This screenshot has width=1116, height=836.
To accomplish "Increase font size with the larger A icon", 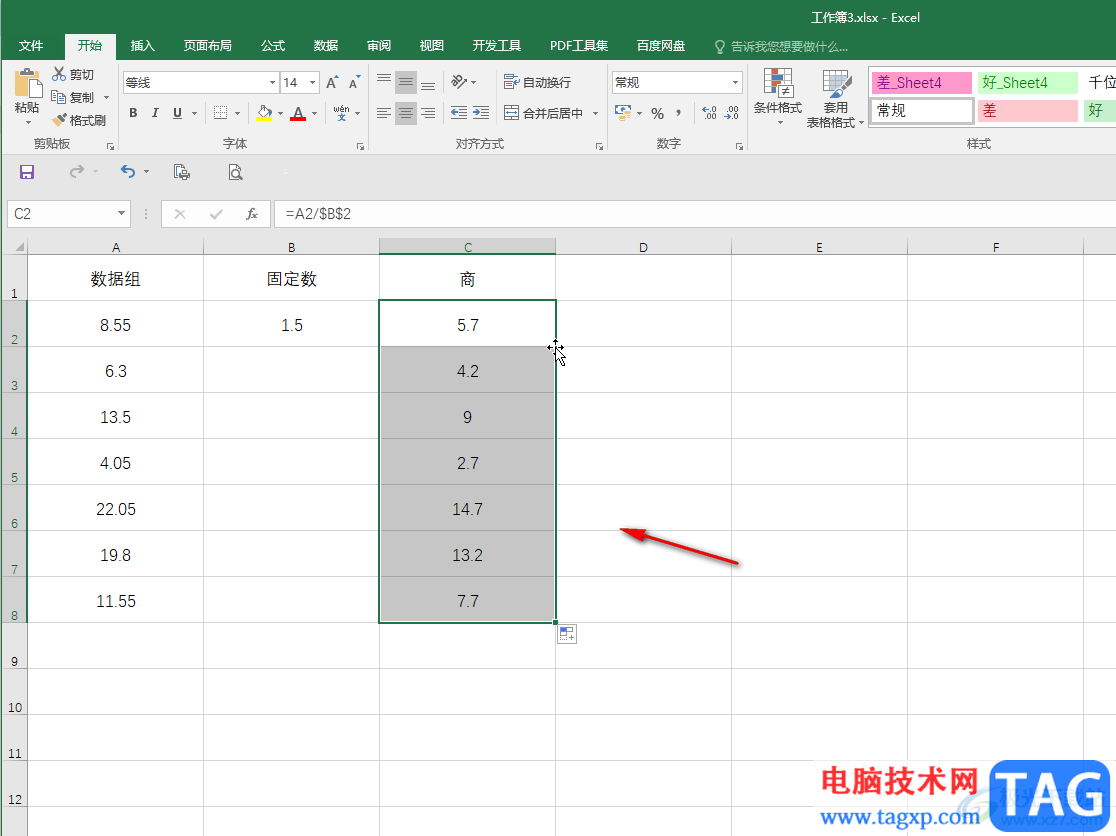I will [332, 83].
